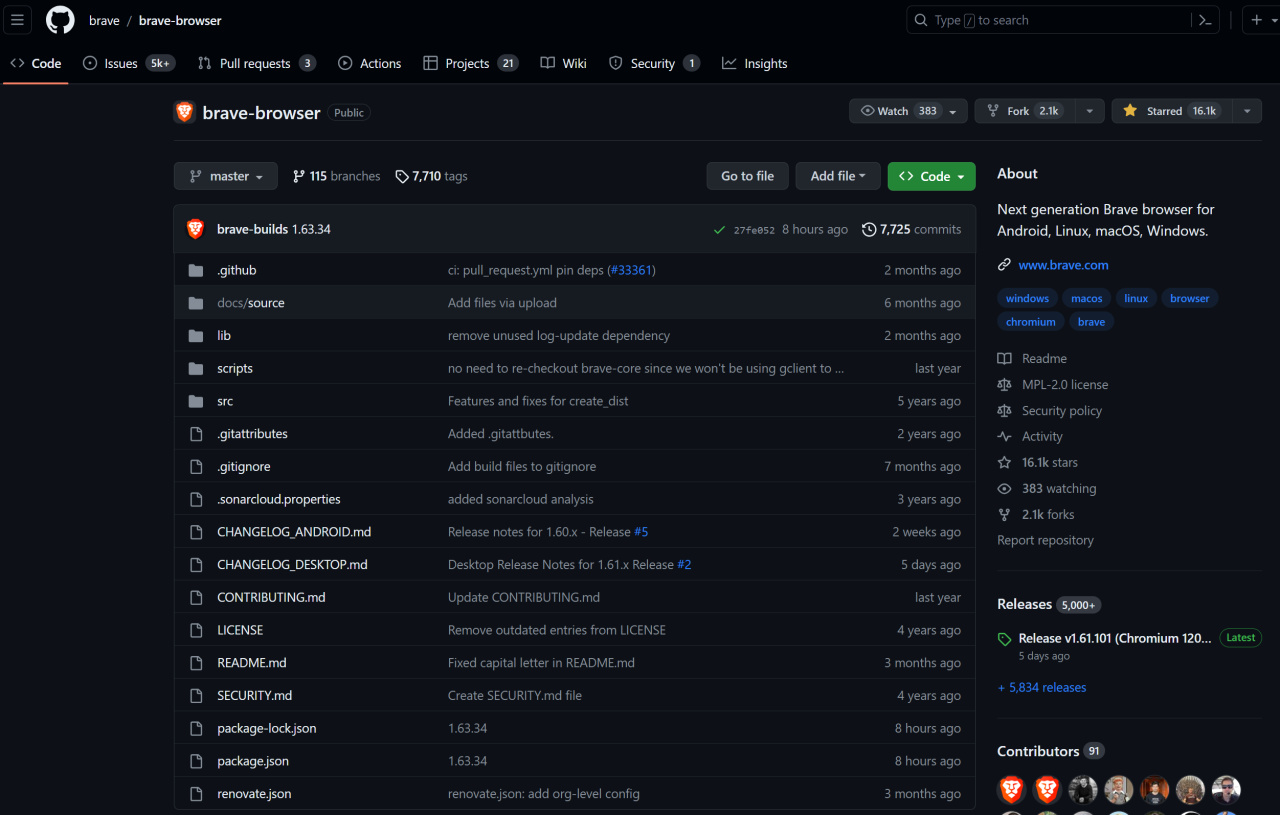1280x815 pixels.
Task: Open the hamburger navigation menu
Action: click(x=17, y=20)
